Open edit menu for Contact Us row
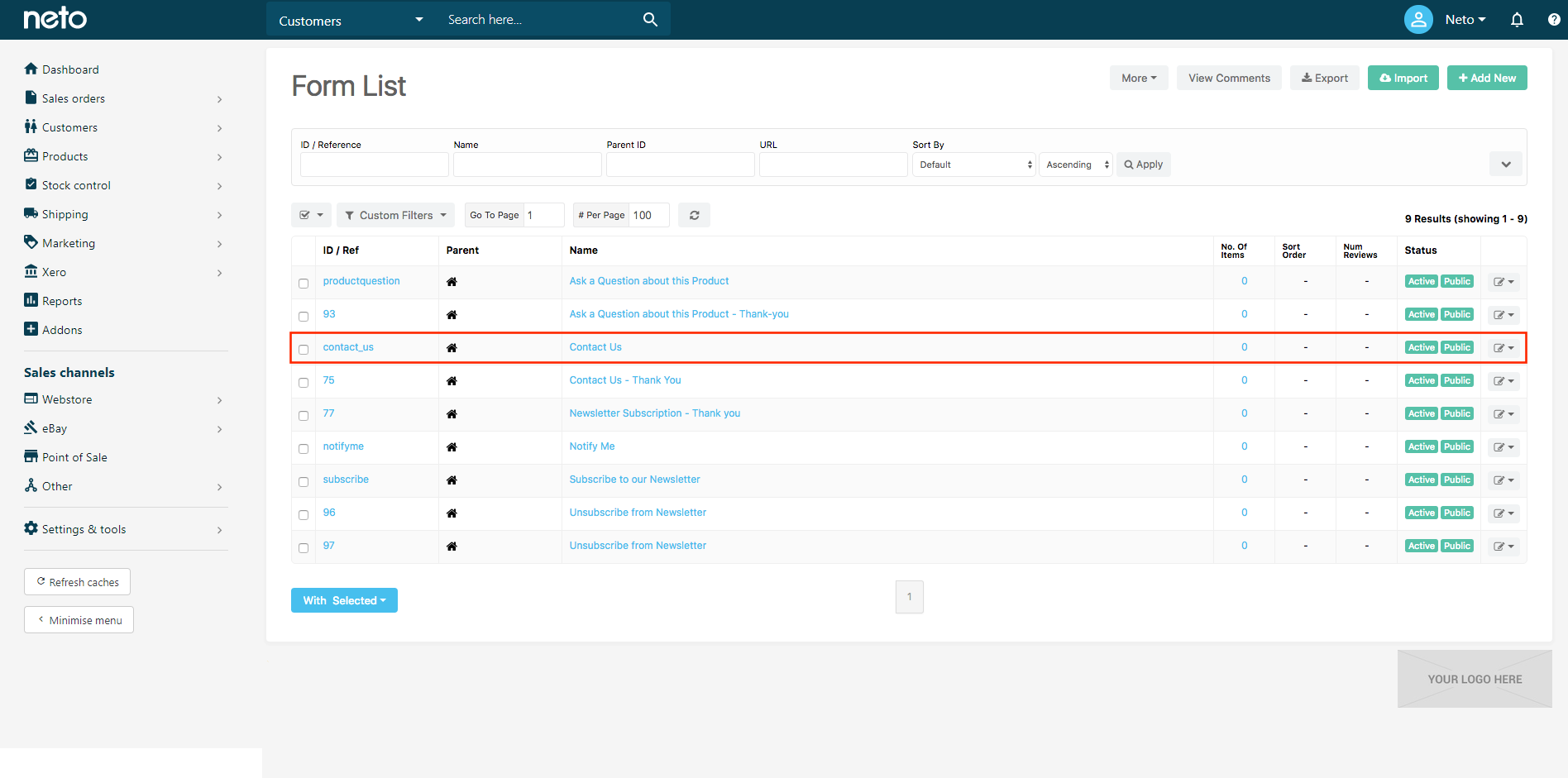Viewport: 1568px width, 778px height. tap(1503, 348)
